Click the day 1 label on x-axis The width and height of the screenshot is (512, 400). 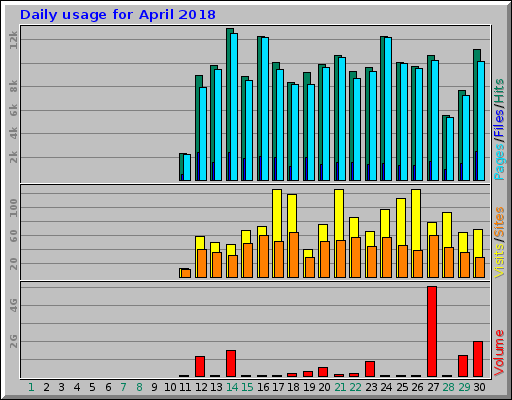(31, 387)
